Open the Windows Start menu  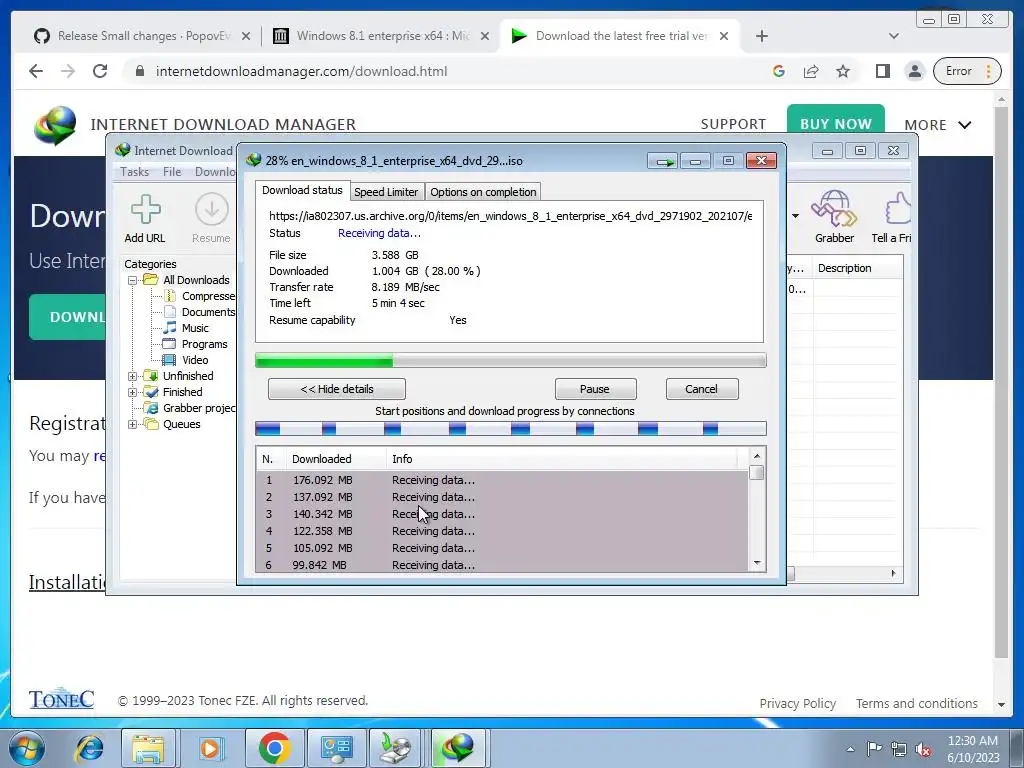pyautogui.click(x=26, y=748)
